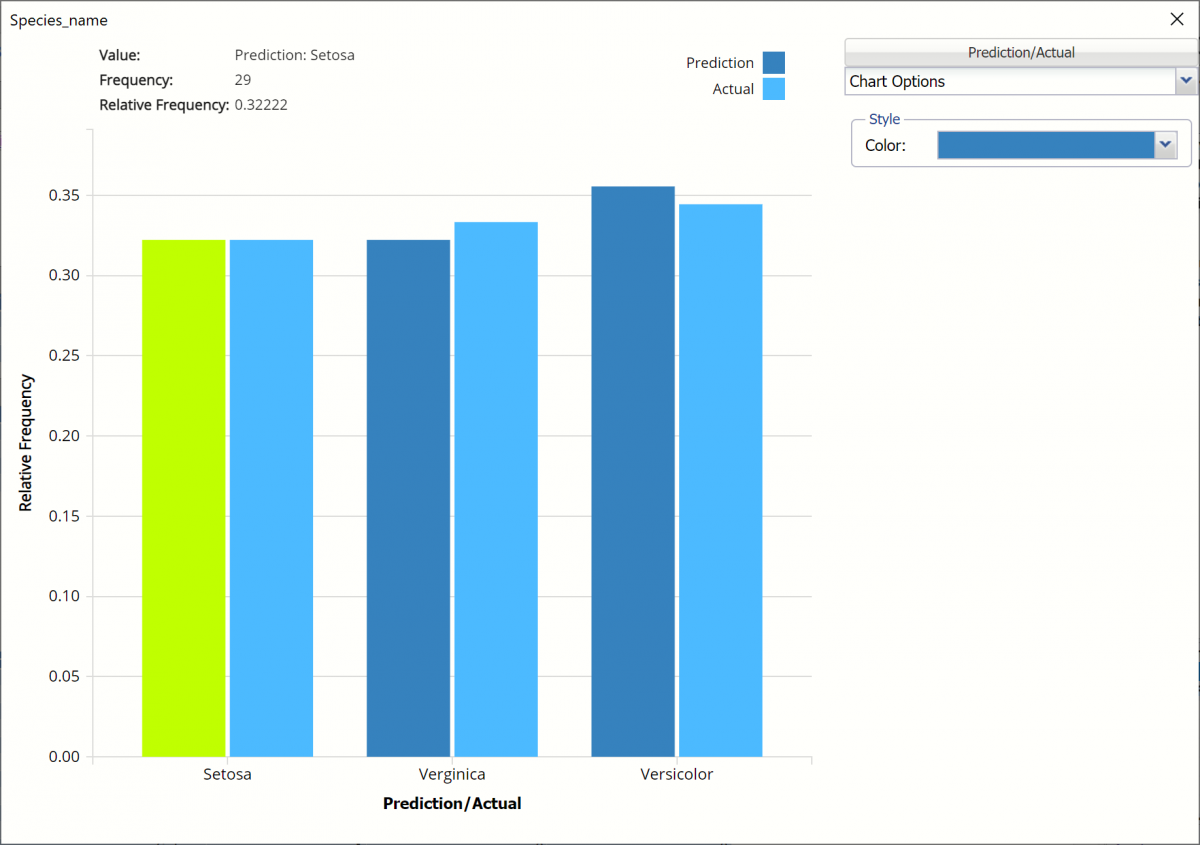This screenshot has width=1200, height=845.
Task: Expand the Color dropdown arrow in Style
Action: (x=1164, y=145)
